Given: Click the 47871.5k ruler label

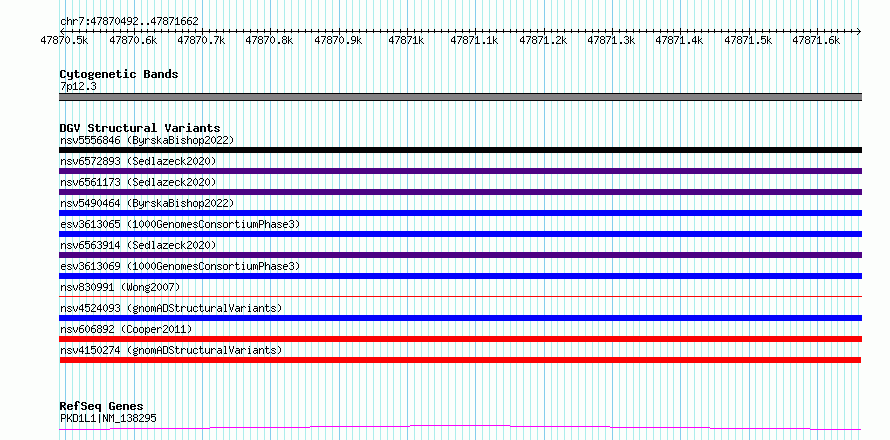Looking at the screenshot, I should tap(748, 40).
